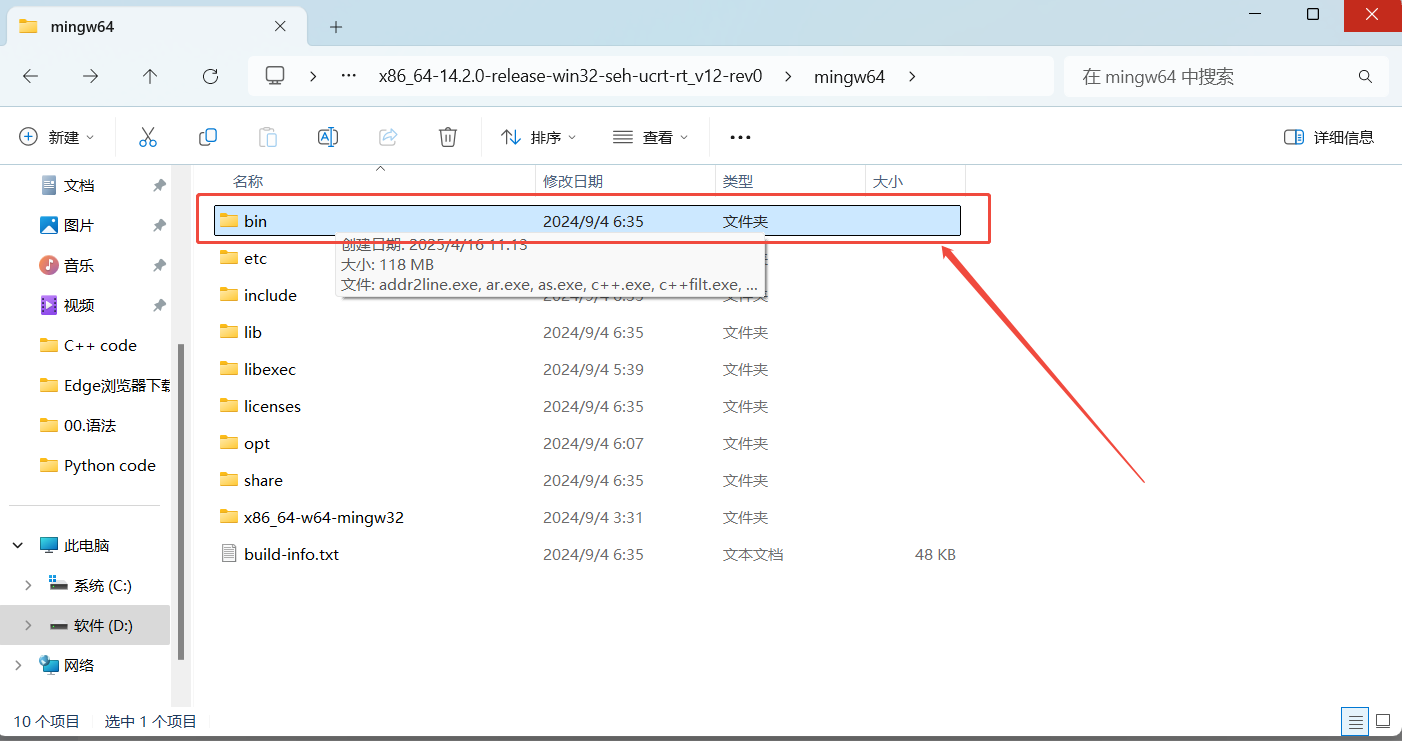
Task: Open the New item button
Action: (57, 137)
